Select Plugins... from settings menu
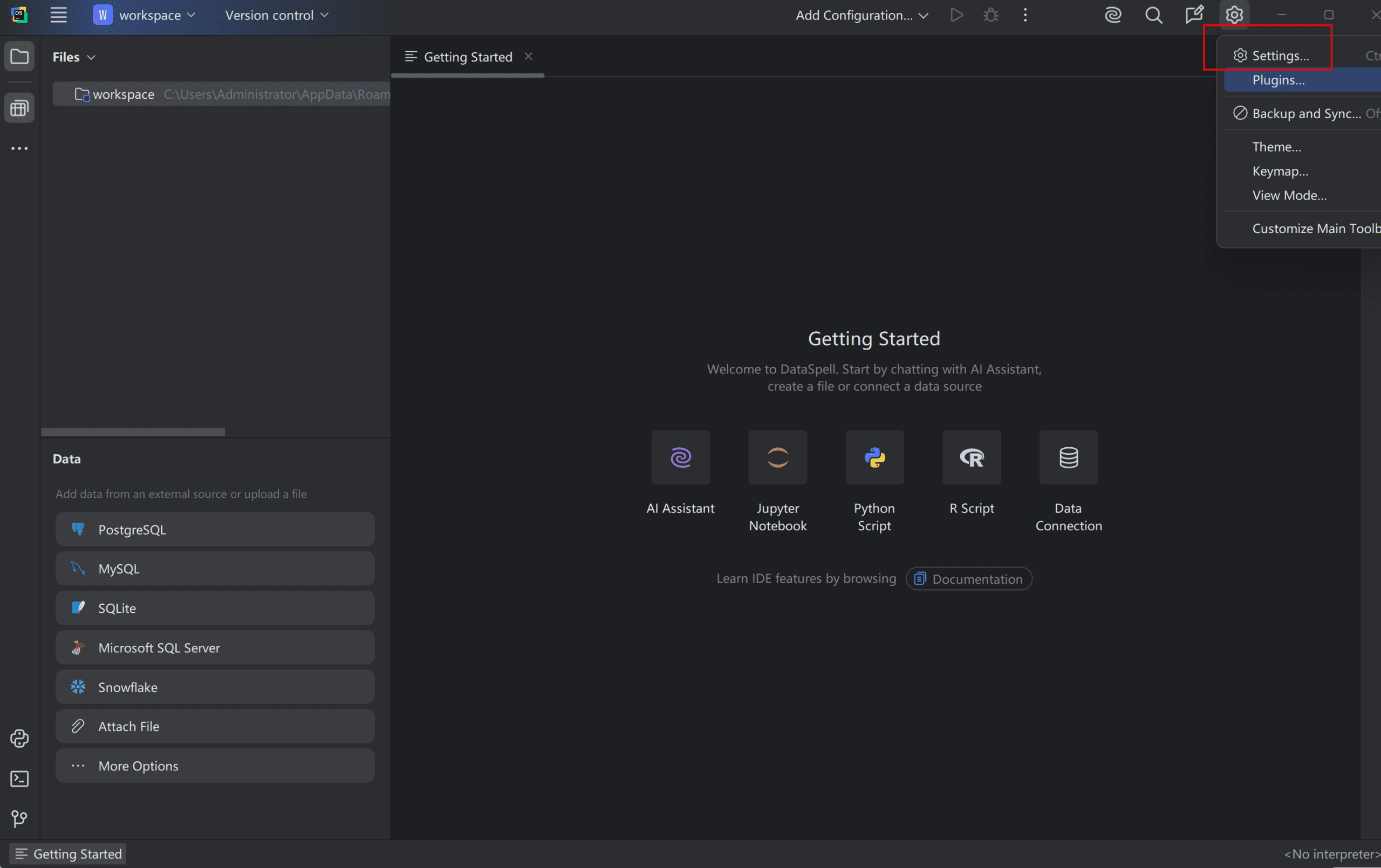 click(1278, 80)
